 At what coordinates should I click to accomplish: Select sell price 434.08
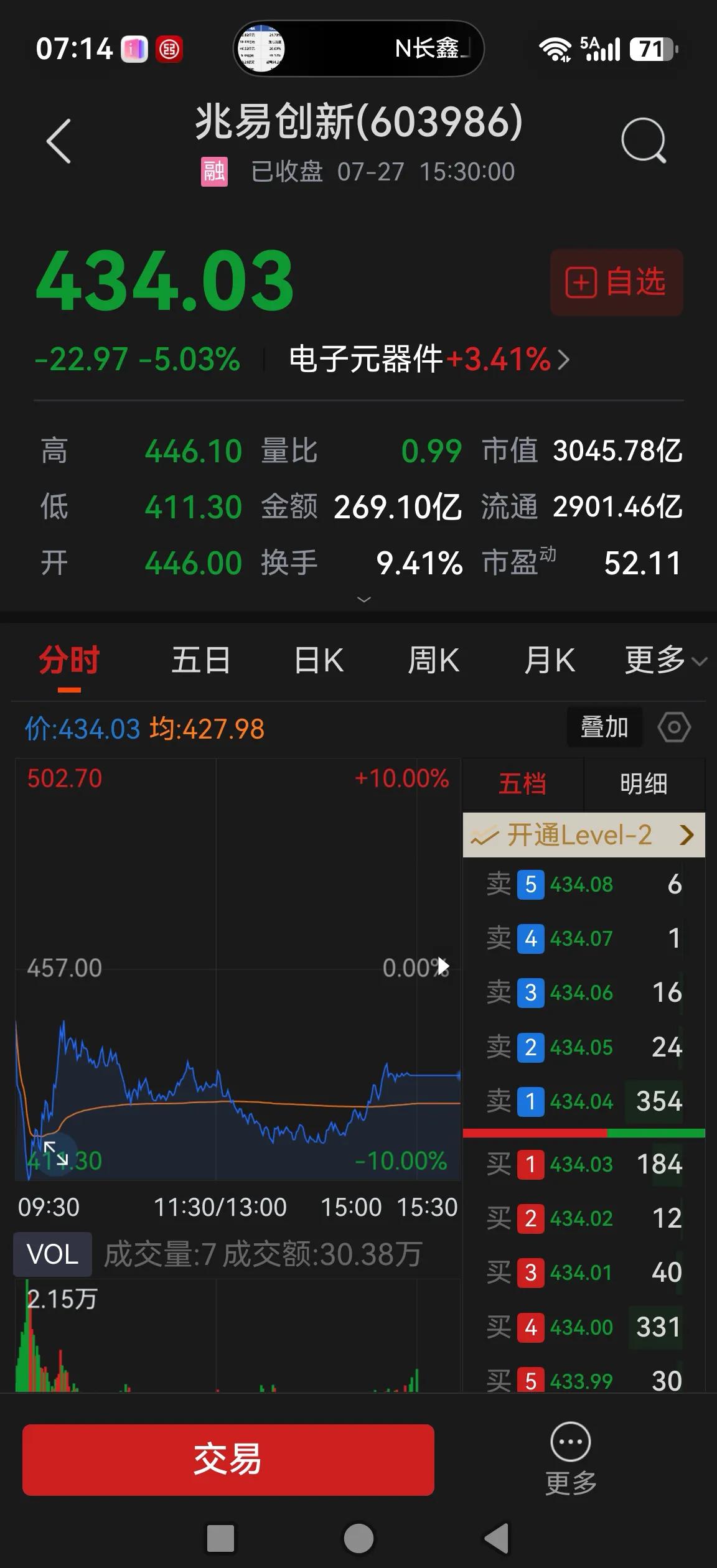[x=581, y=884]
